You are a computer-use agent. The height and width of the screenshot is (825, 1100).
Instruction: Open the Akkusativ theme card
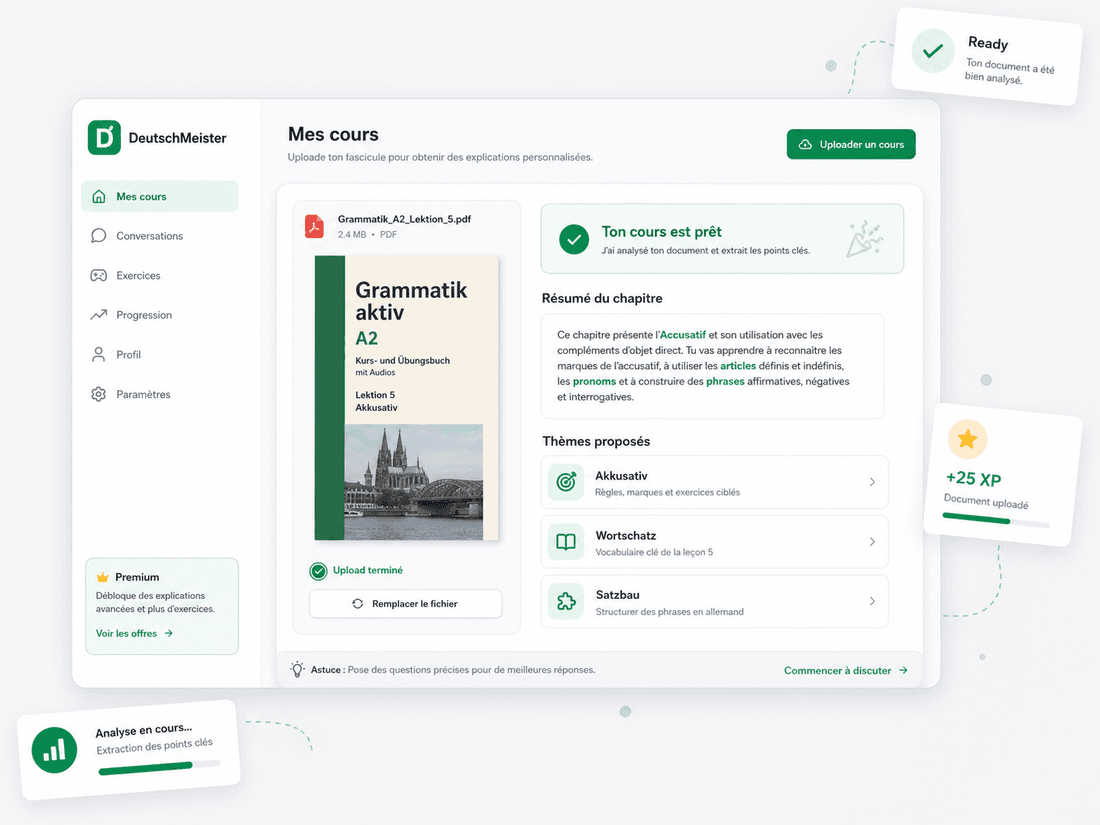tap(714, 483)
